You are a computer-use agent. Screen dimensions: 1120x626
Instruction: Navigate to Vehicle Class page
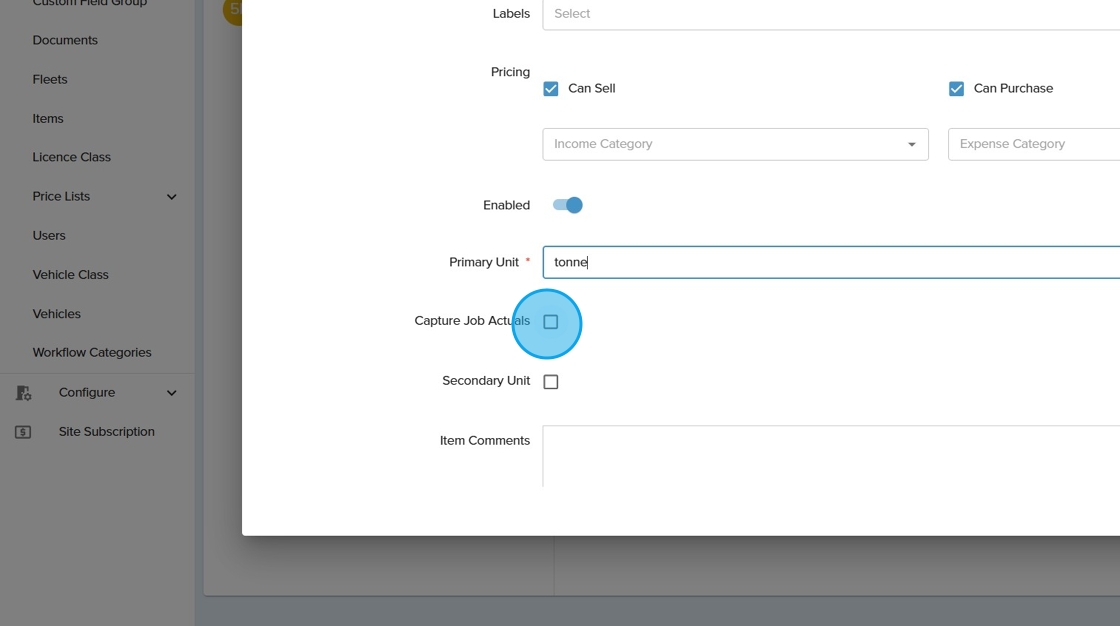(x=70, y=274)
